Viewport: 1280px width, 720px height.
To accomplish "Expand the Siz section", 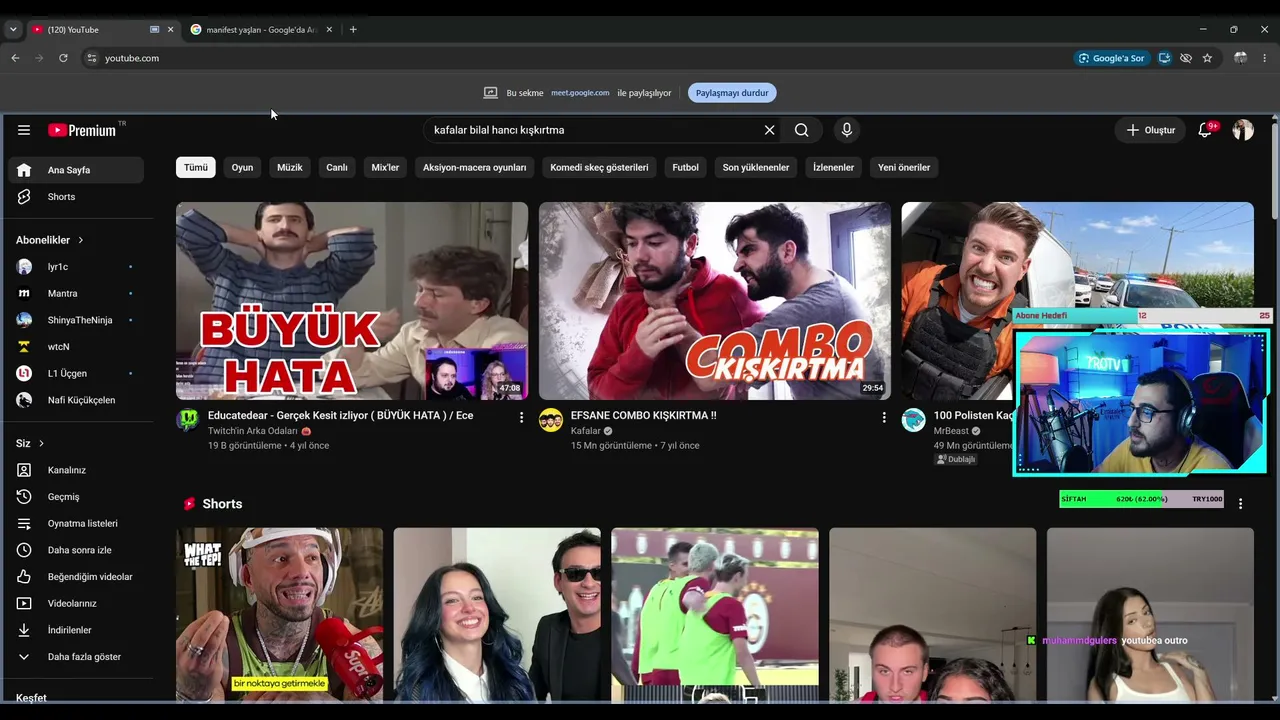I will 30,443.
